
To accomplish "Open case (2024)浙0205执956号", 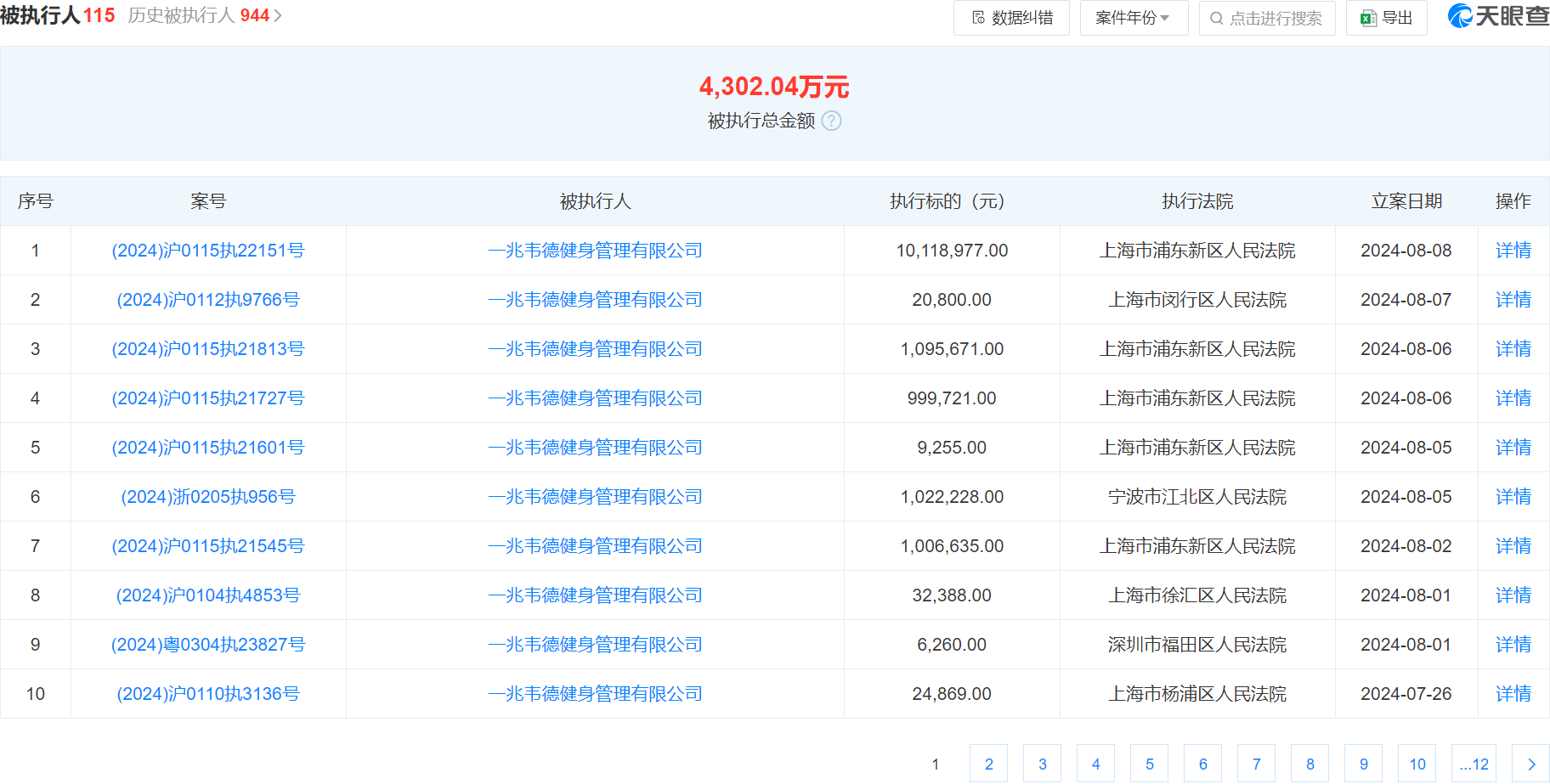I will pyautogui.click(x=208, y=497).
